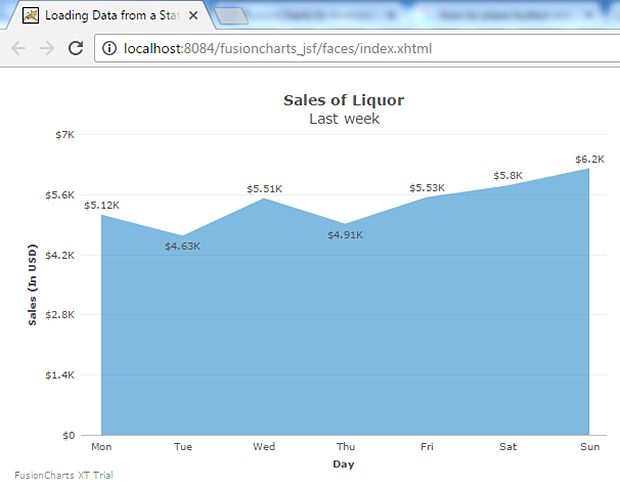
Task: Click the Friday $5.53K data label
Action: click(427, 188)
